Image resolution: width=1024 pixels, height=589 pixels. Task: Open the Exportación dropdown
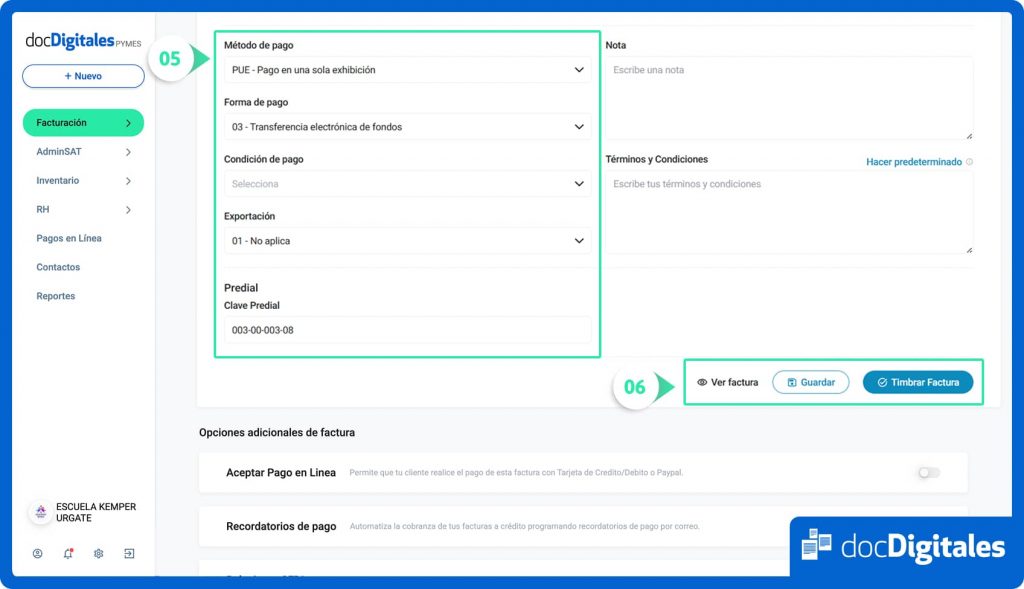[x=408, y=241]
